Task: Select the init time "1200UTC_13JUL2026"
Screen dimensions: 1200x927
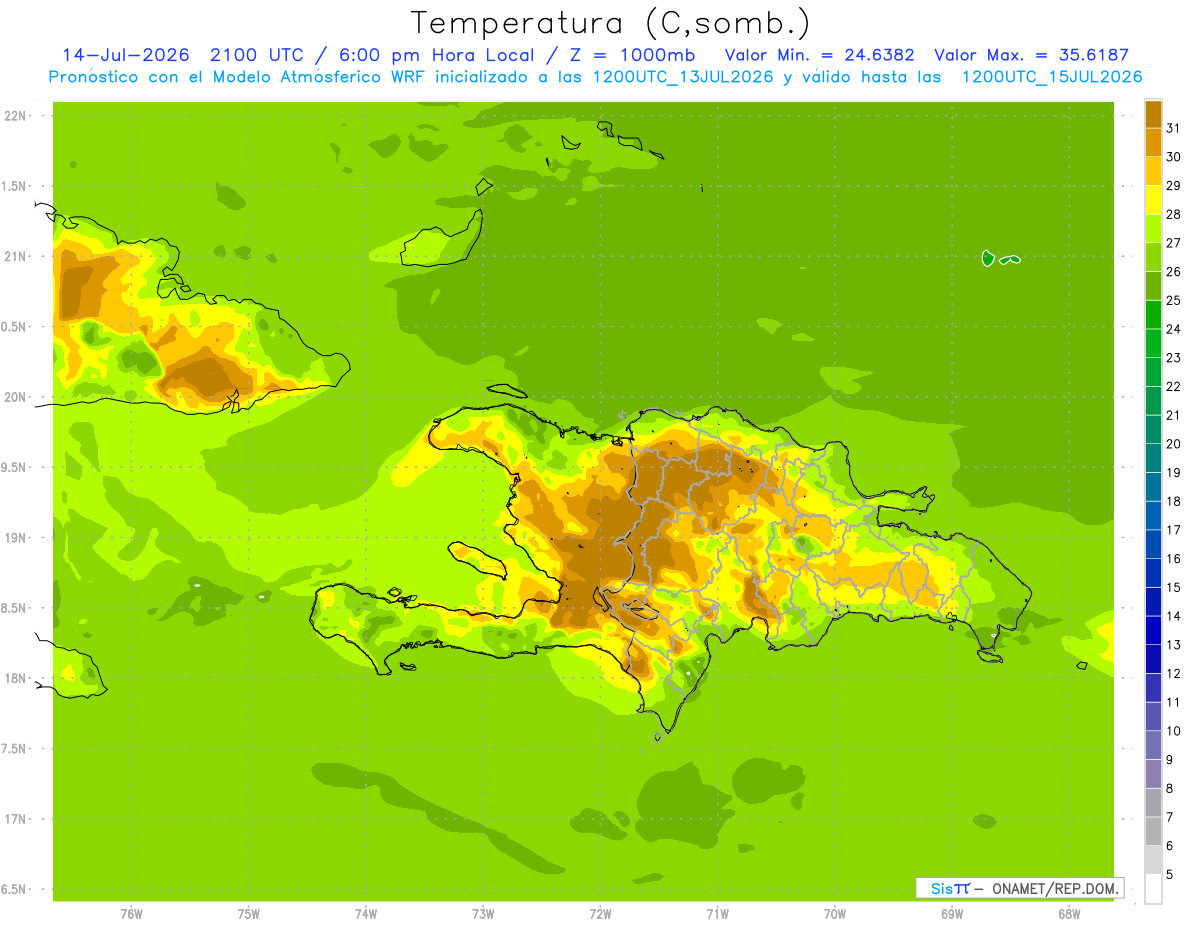Action: pyautogui.click(x=683, y=77)
